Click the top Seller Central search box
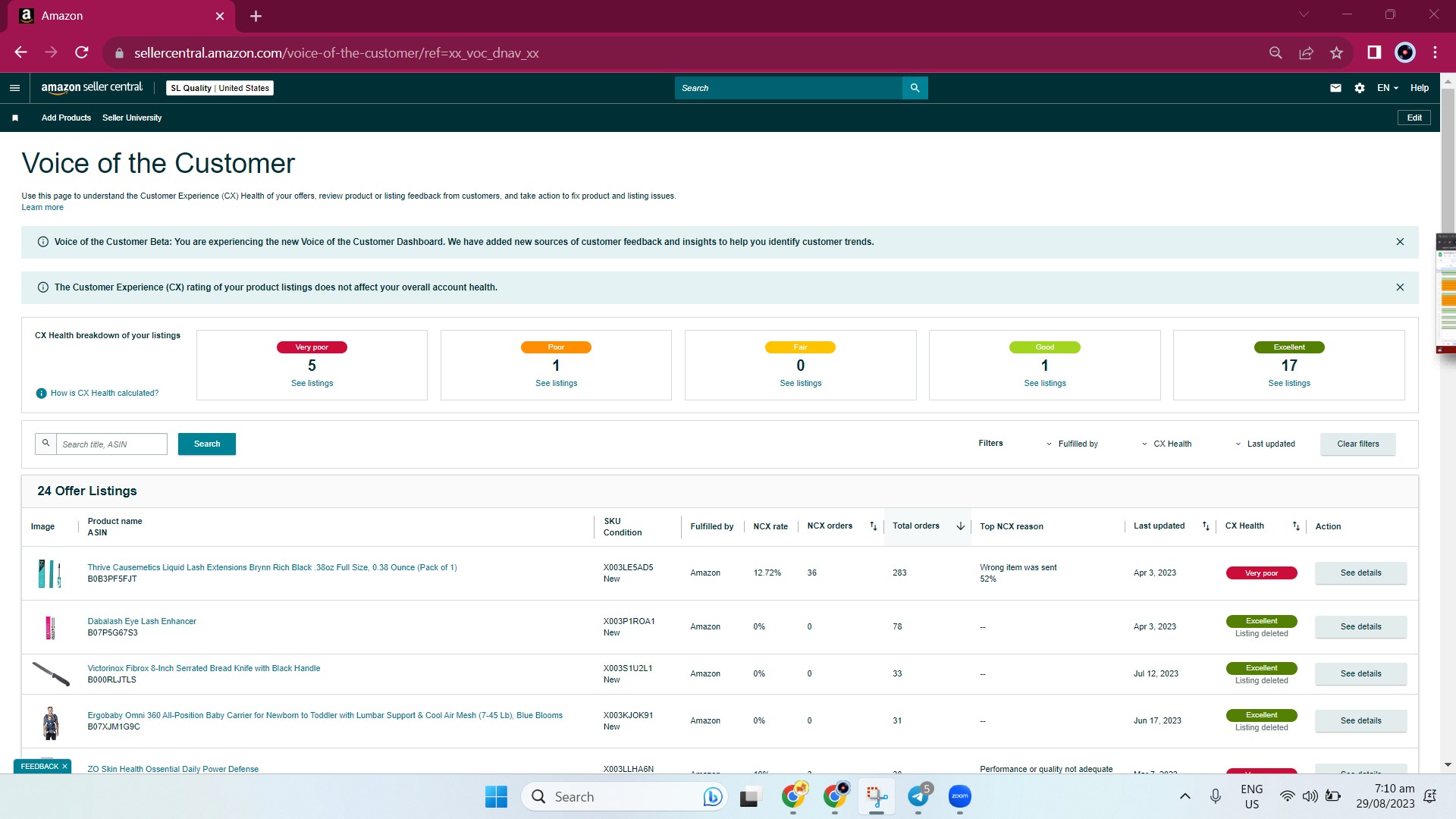 tap(789, 88)
